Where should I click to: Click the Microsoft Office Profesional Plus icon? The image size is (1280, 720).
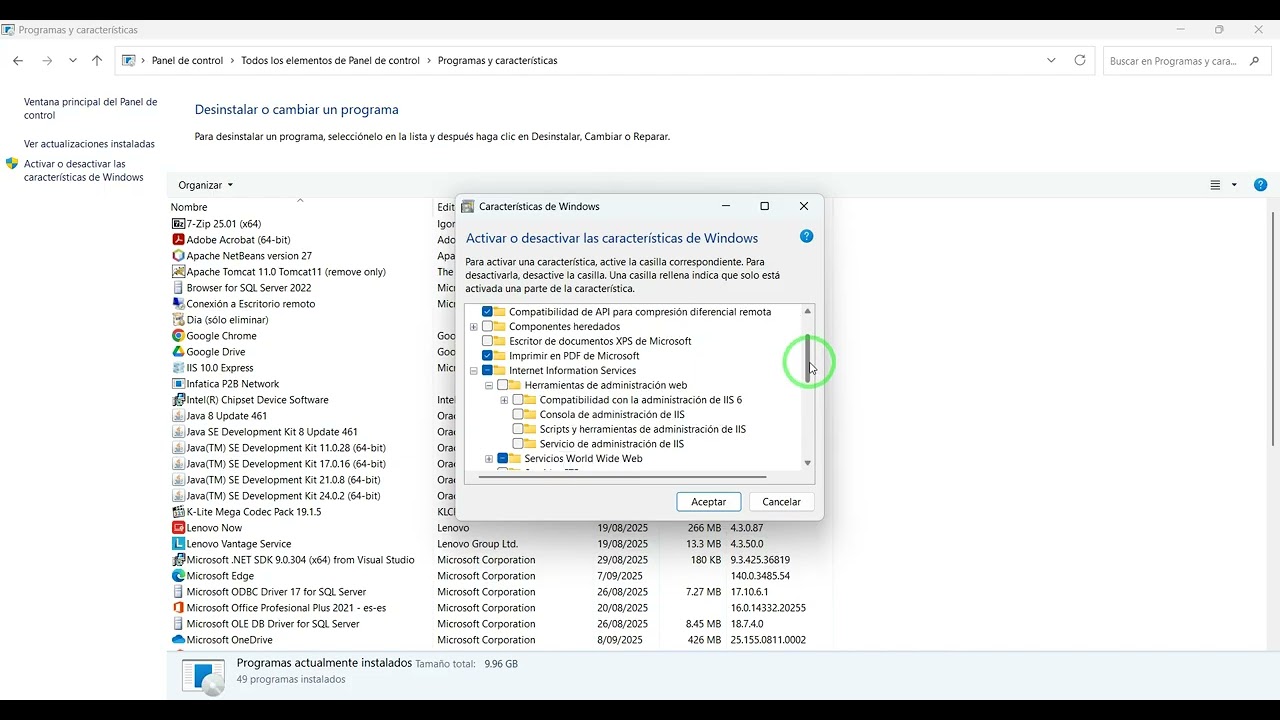click(179, 608)
